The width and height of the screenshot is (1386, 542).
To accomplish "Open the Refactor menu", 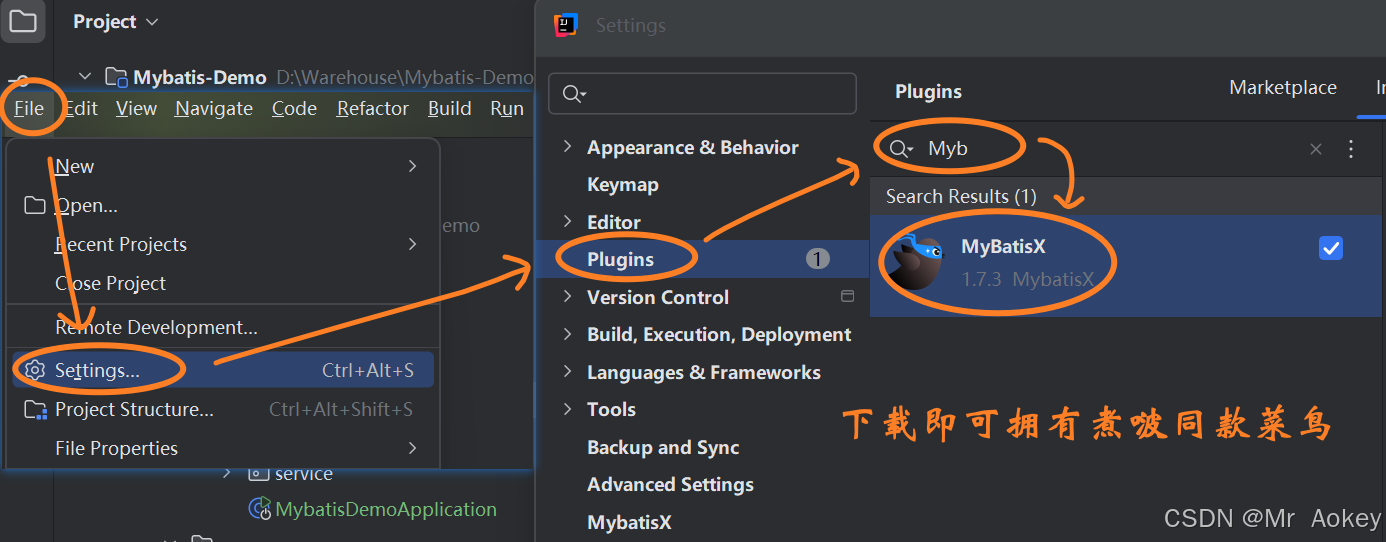I will [x=372, y=108].
